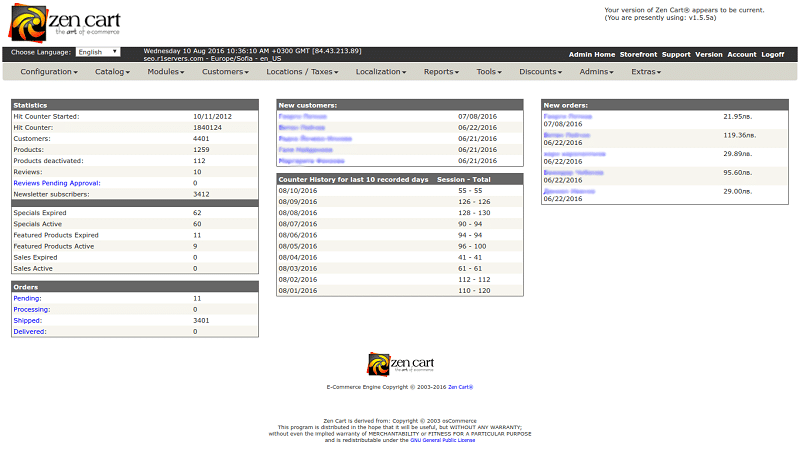Open the Locations / Taxes menu
The width and height of the screenshot is (800, 449).
302,72
